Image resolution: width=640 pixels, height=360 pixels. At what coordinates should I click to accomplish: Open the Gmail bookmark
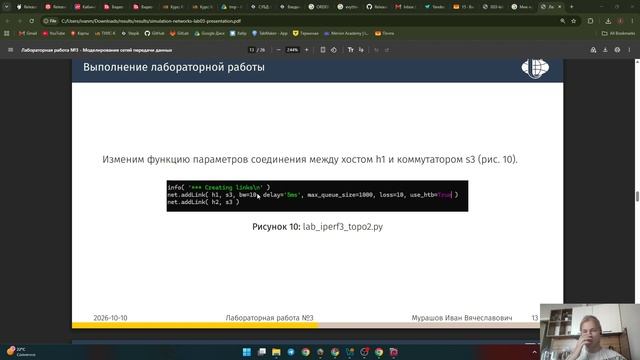click(27, 33)
